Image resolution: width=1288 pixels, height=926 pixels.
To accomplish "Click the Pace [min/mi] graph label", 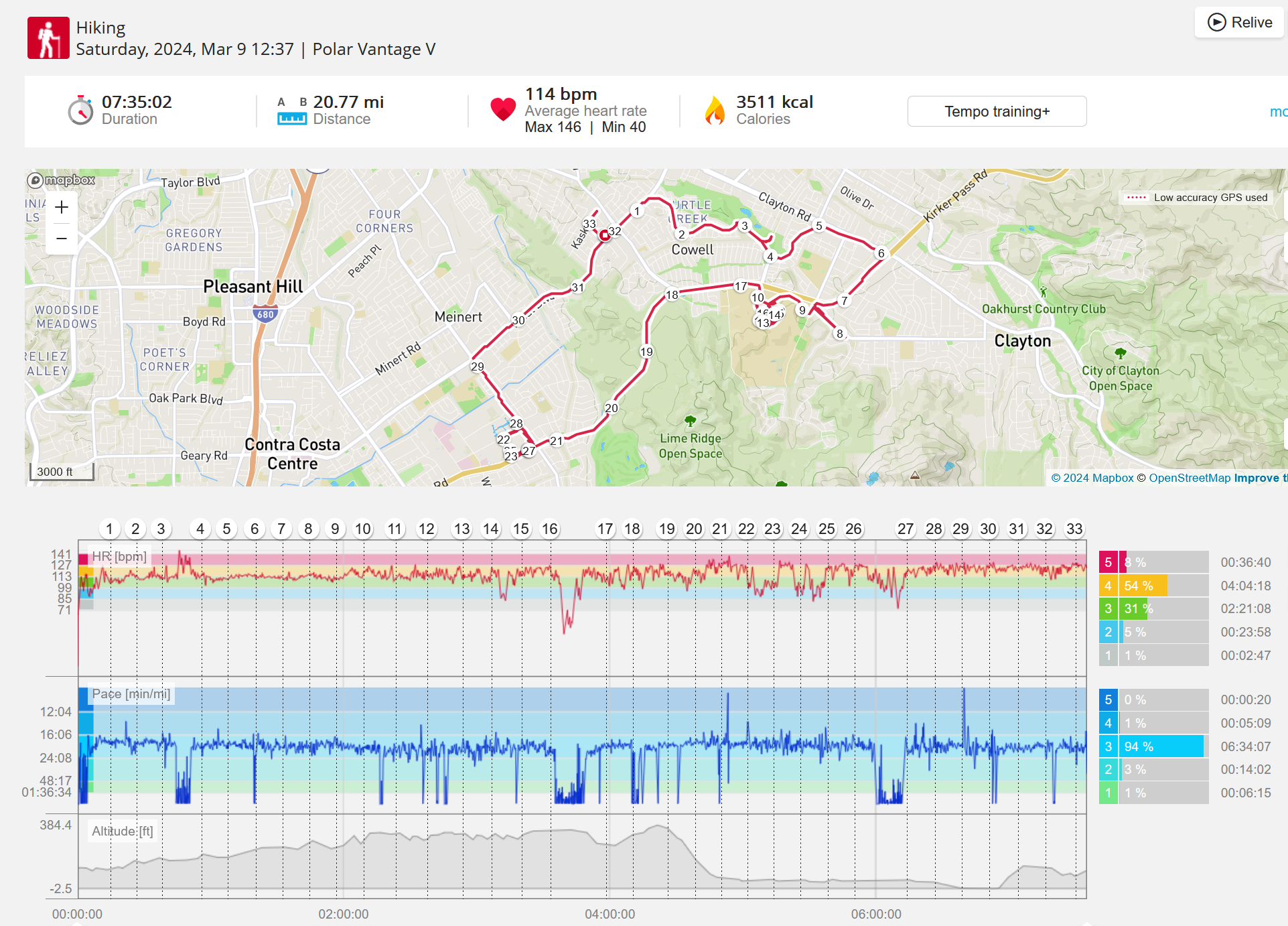I will 131,694.
